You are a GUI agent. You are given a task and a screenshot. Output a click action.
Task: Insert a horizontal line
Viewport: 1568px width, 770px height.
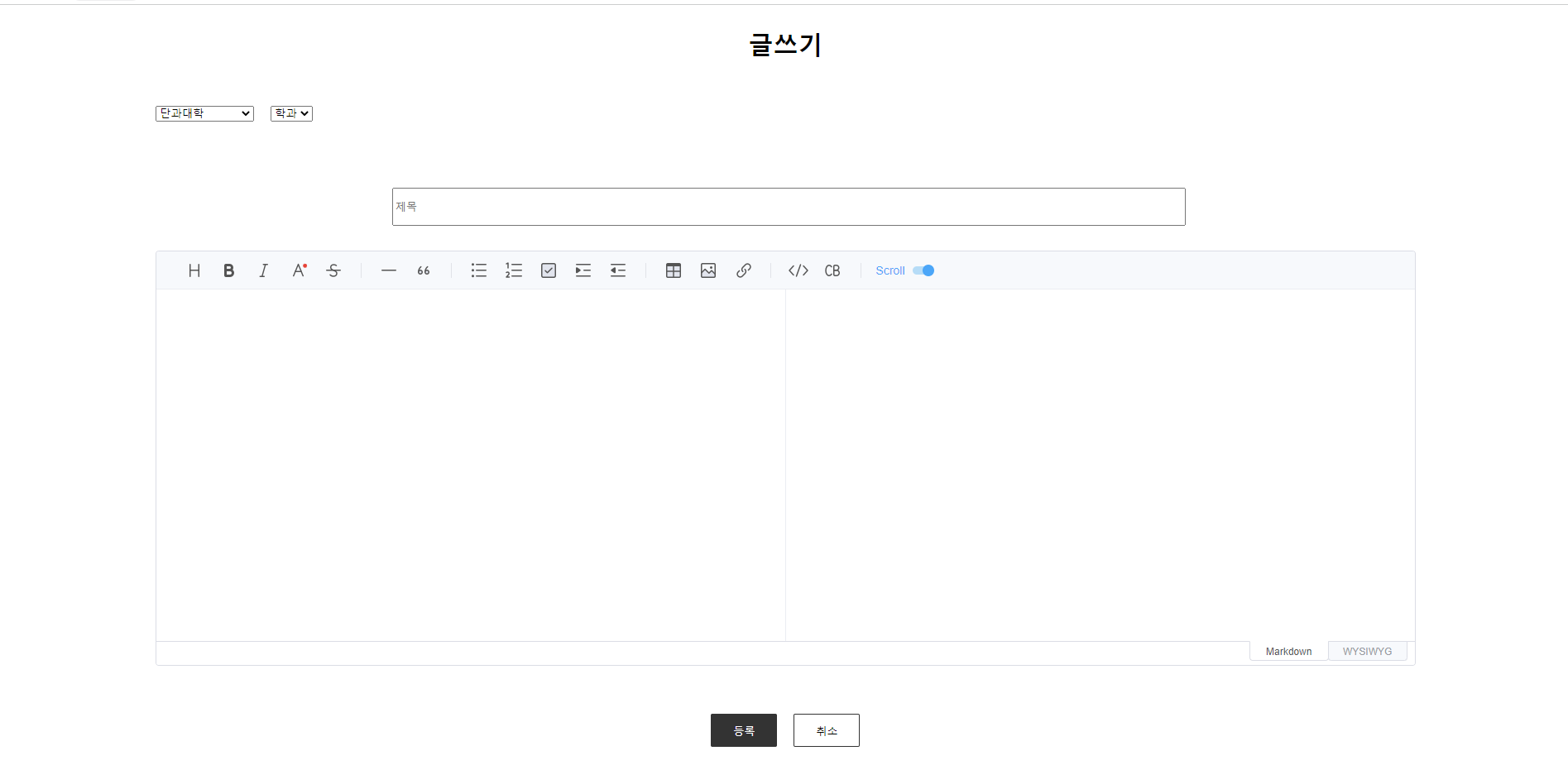coord(389,270)
